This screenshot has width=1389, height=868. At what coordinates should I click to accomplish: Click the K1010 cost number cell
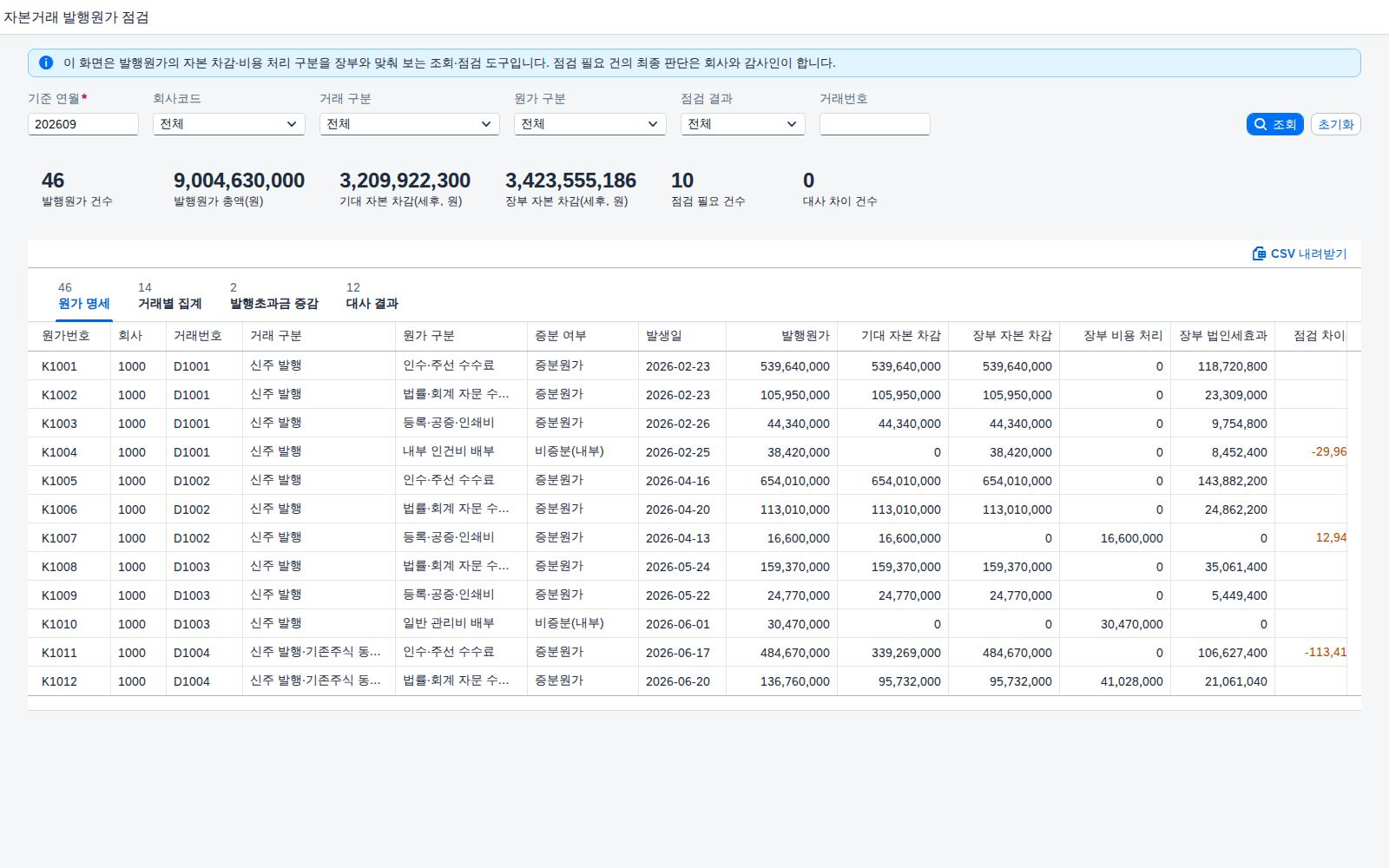click(x=69, y=624)
